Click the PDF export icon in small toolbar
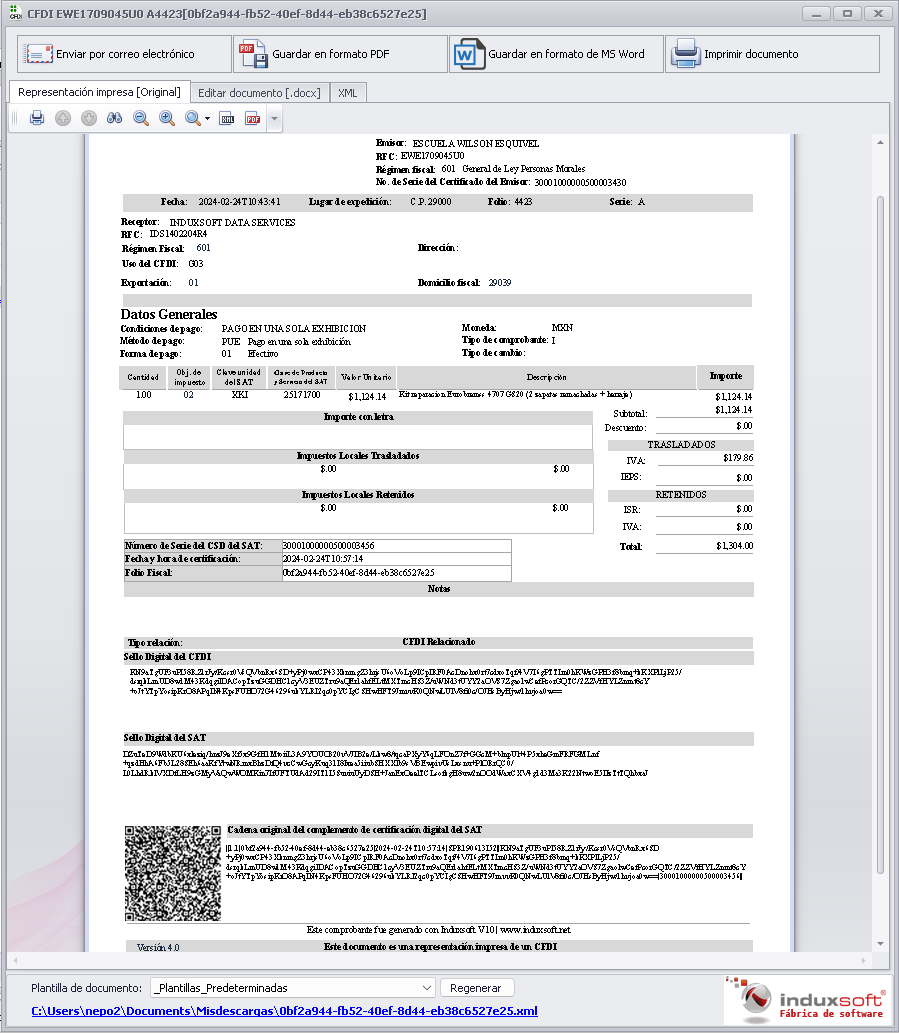899x1033 pixels. 253,118
